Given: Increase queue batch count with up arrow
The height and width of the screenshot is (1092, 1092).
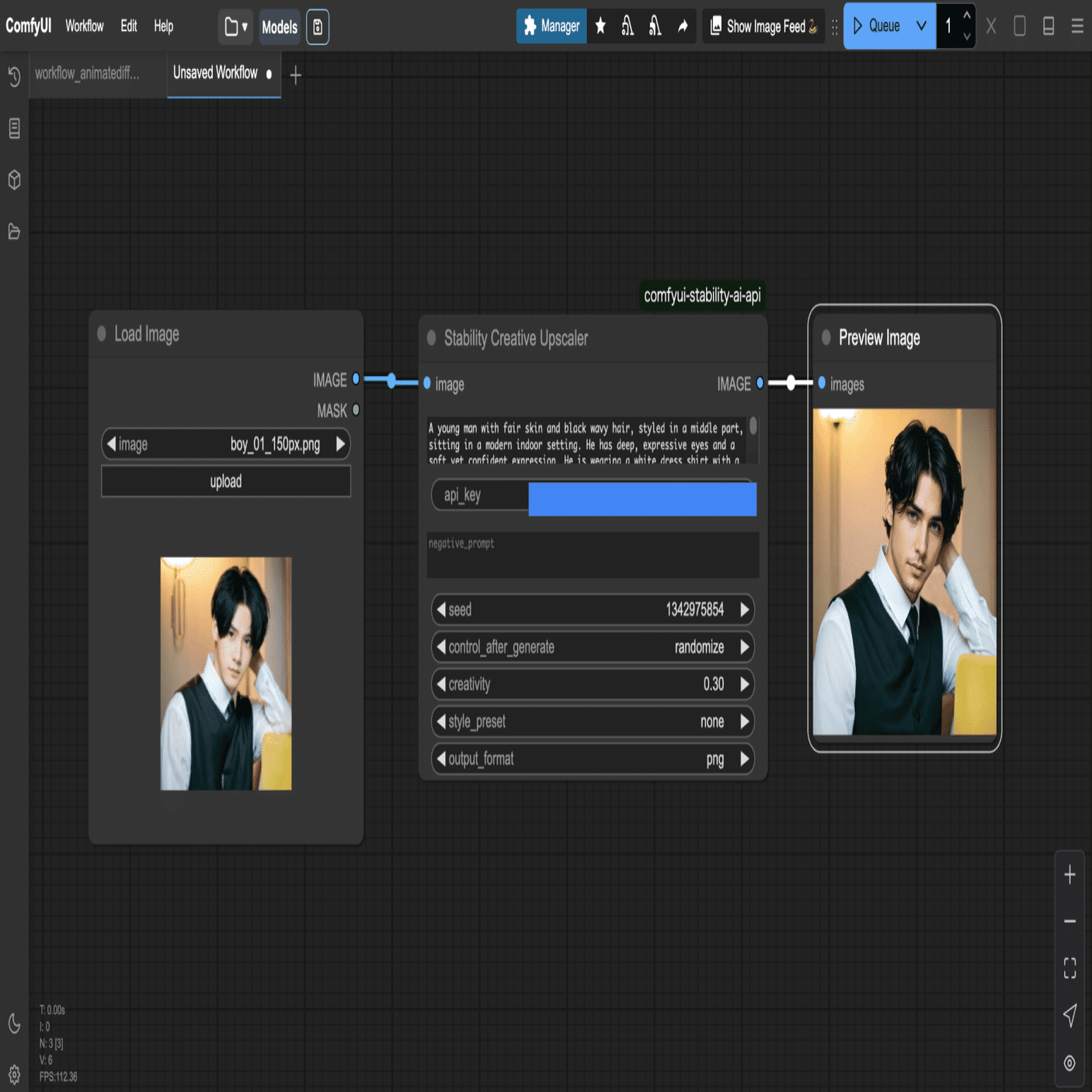Looking at the screenshot, I should coord(967,16).
